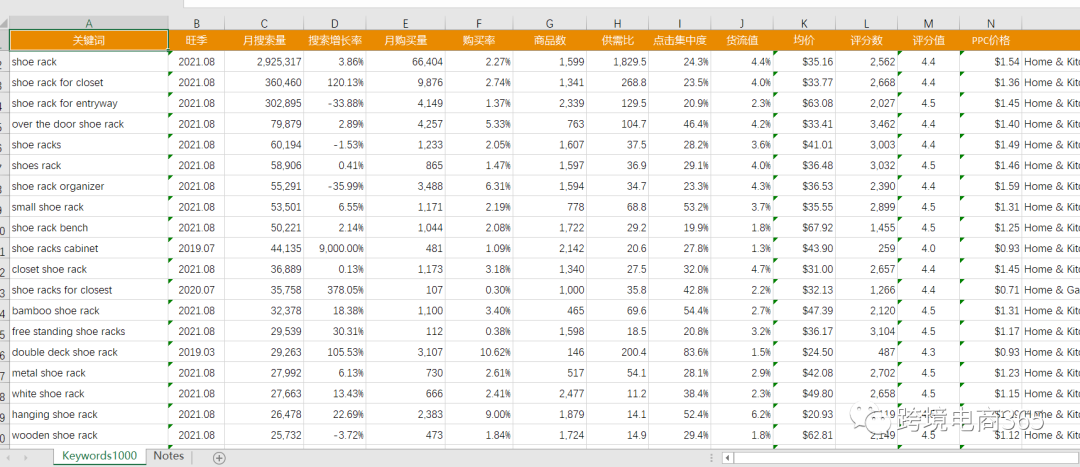The image size is (1080, 467).
Task: Click the 9,000.00% growth rate cell
Action: 335,249
